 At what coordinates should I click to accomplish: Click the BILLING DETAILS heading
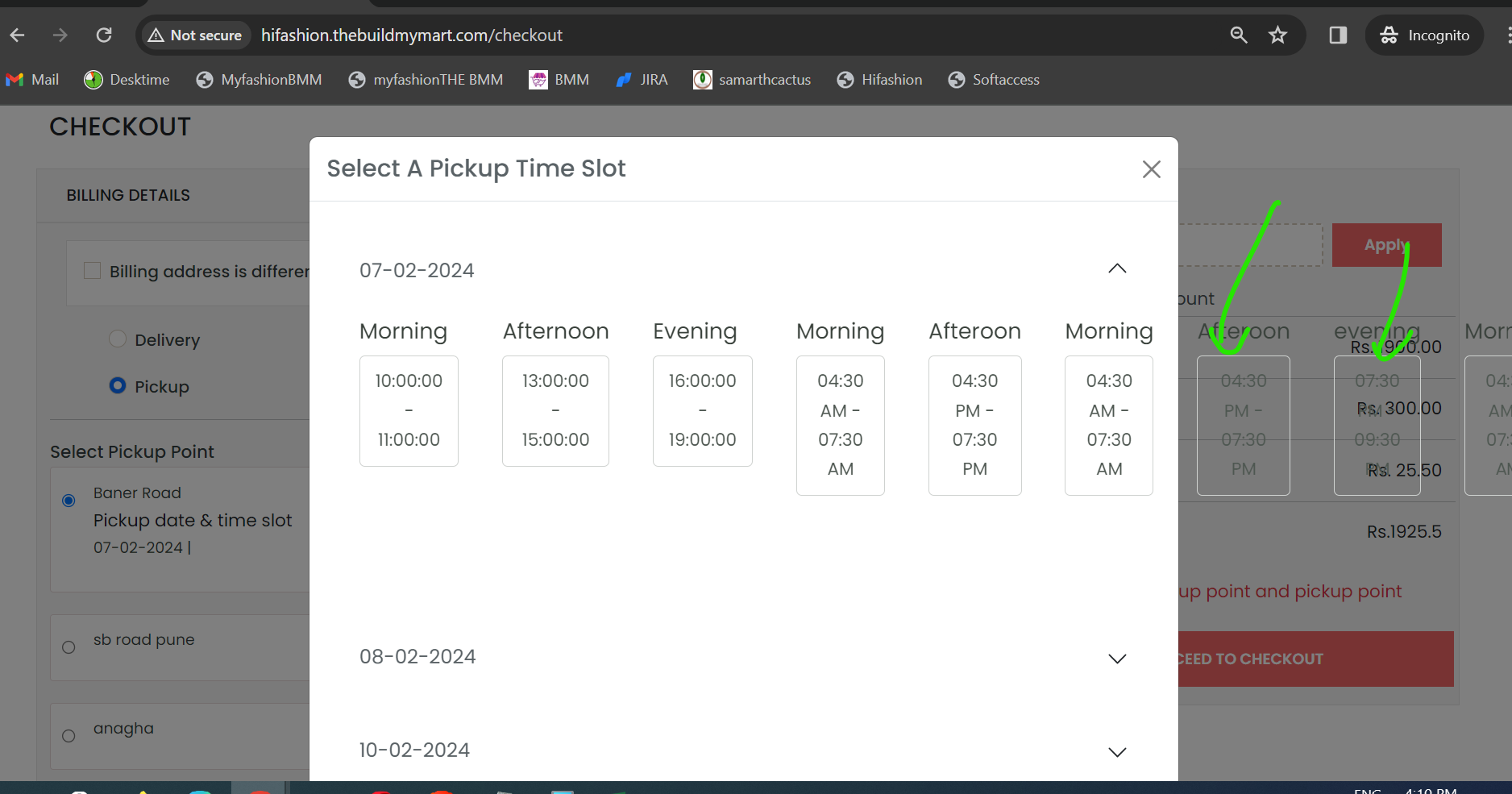point(128,195)
